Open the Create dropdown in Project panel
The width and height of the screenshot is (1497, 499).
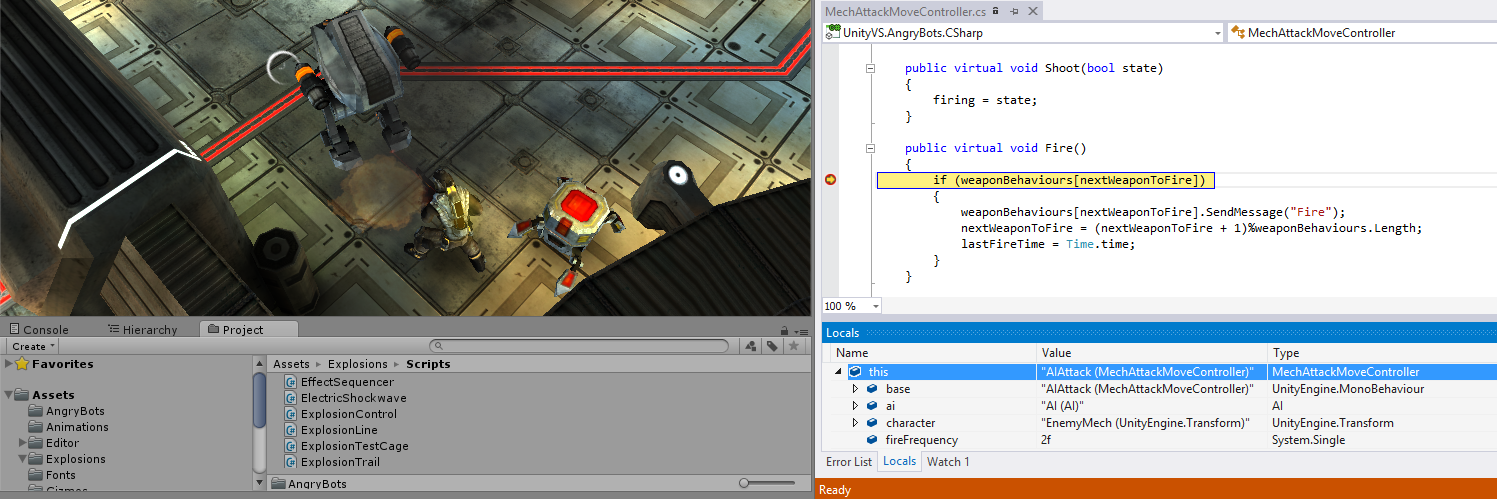(x=33, y=346)
